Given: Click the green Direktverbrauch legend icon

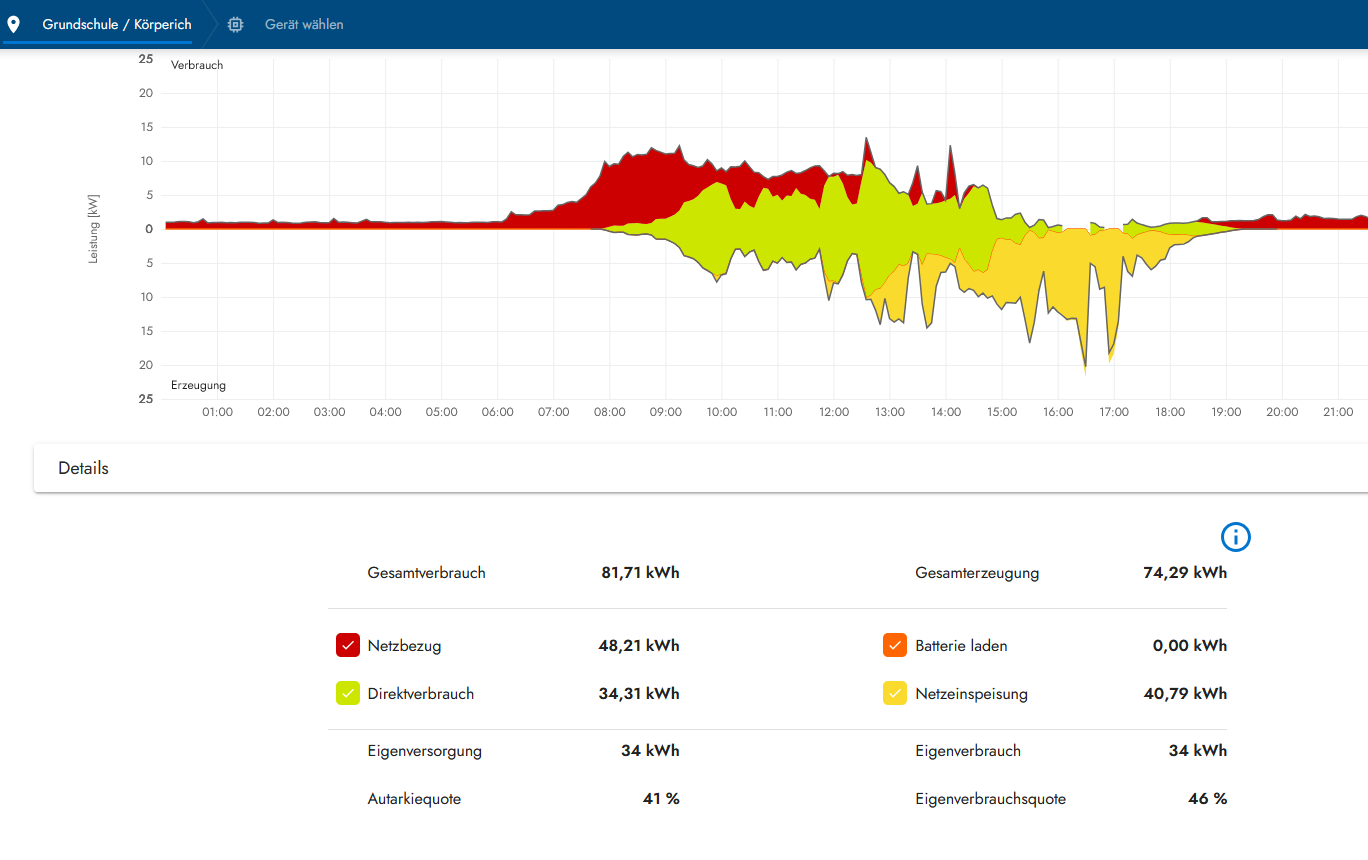Looking at the screenshot, I should 347,693.
